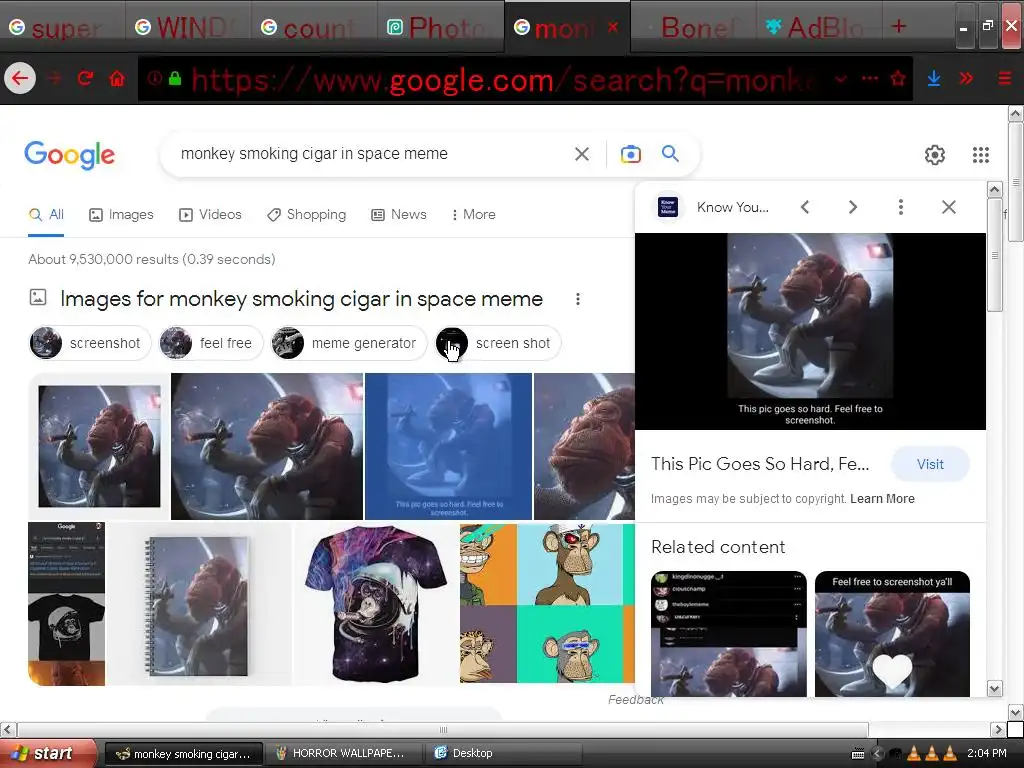Select the 'feel free' filter chip
The width and height of the screenshot is (1024, 768).
210,343
